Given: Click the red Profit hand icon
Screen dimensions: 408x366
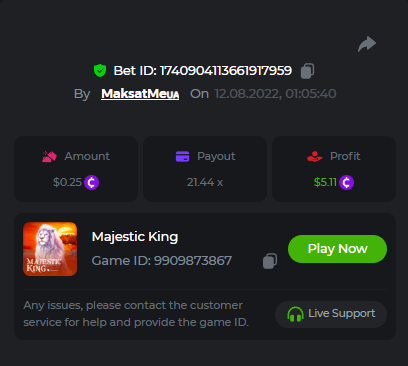Looking at the screenshot, I should 315,156.
